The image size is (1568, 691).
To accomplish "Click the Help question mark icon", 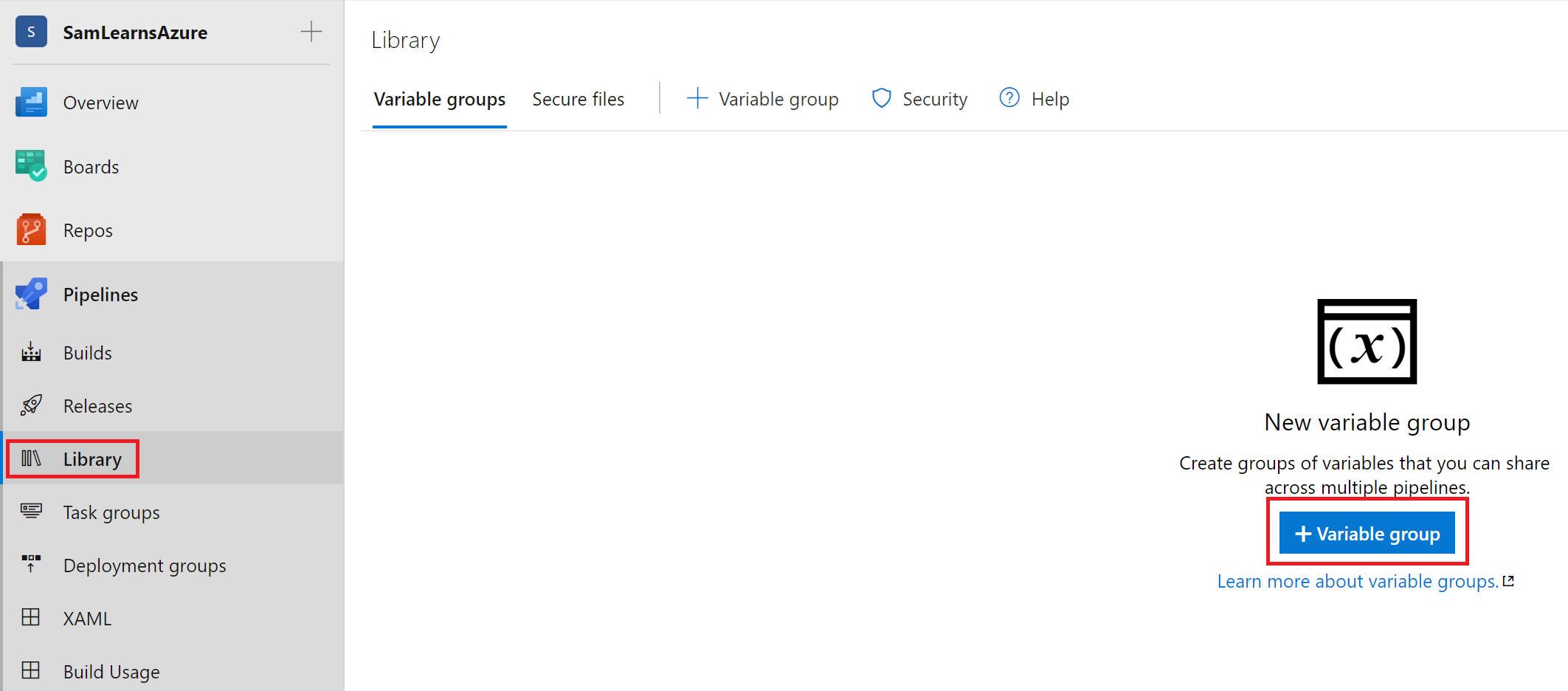I will (x=1009, y=98).
